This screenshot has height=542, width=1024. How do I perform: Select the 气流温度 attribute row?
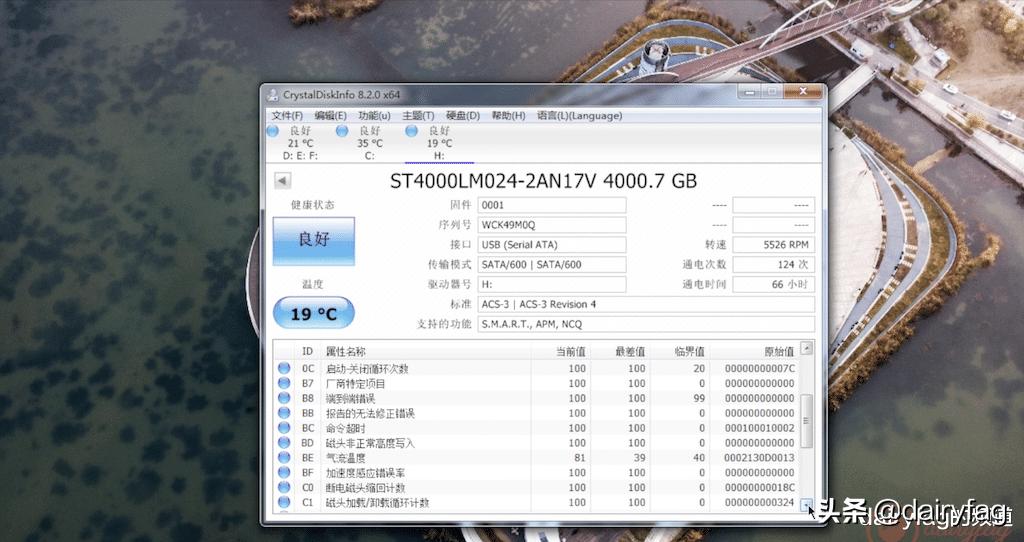click(536, 458)
